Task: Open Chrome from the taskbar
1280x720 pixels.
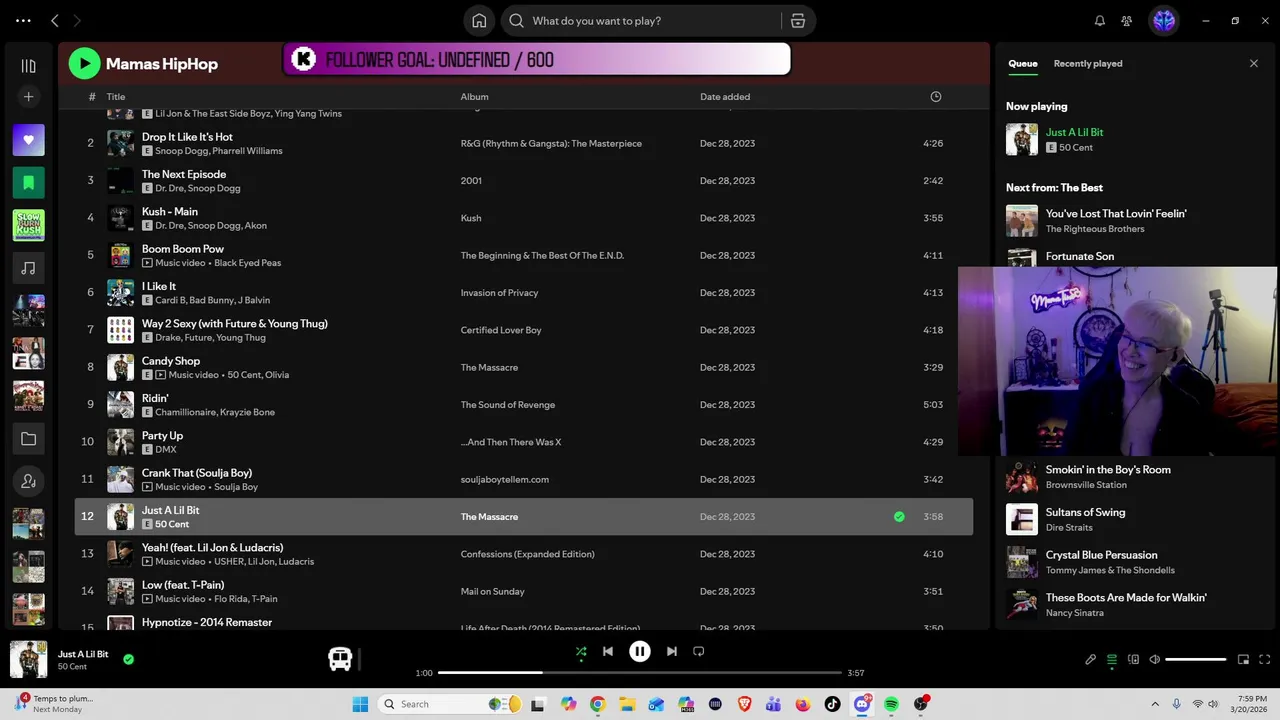Action: [597, 704]
